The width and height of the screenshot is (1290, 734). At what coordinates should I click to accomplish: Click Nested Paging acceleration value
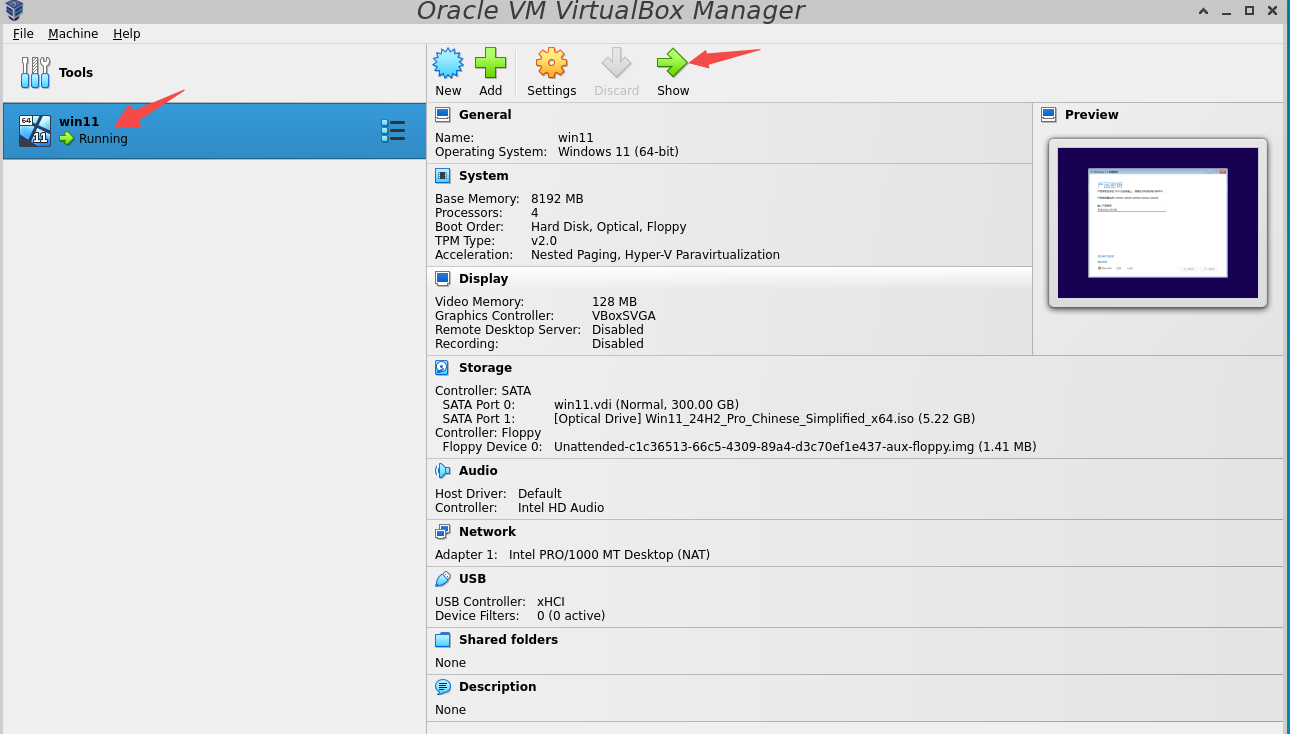655,255
